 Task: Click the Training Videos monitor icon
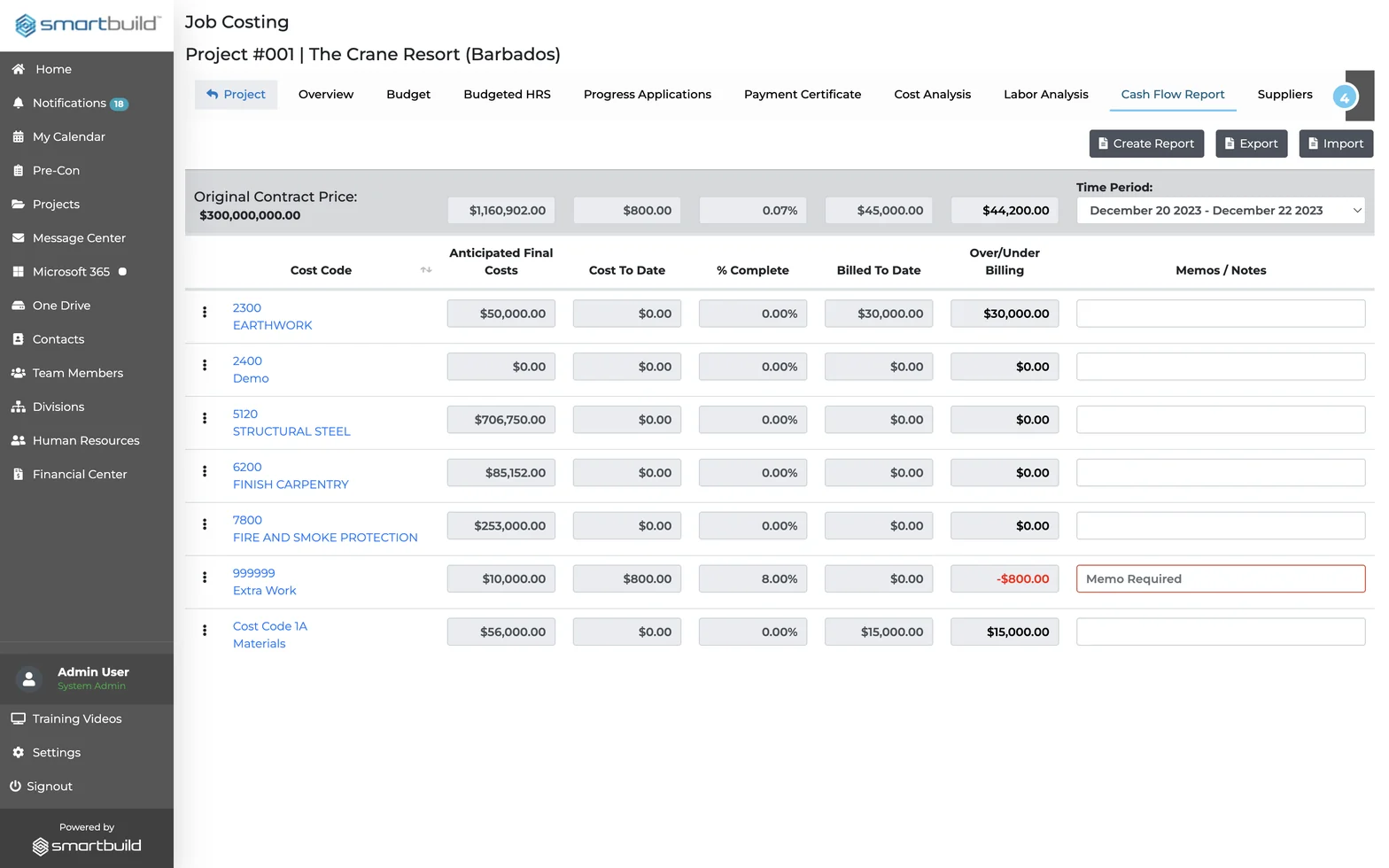click(x=18, y=718)
